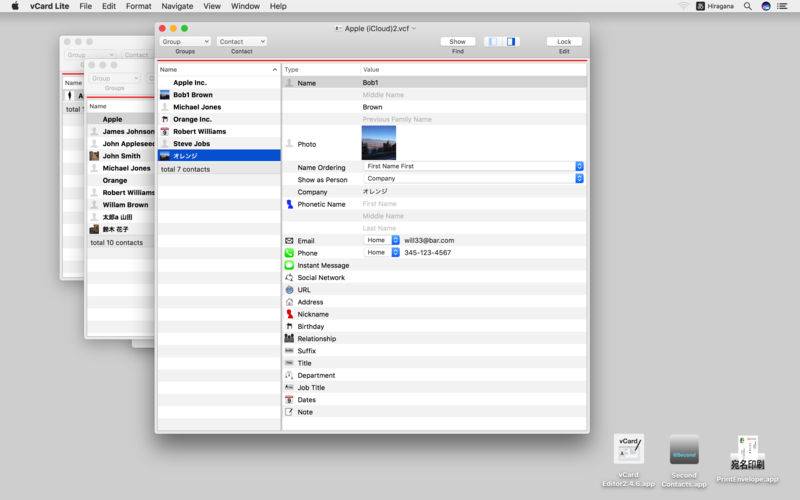Select the オレンジ contact row
The width and height of the screenshot is (800, 500).
point(219,156)
